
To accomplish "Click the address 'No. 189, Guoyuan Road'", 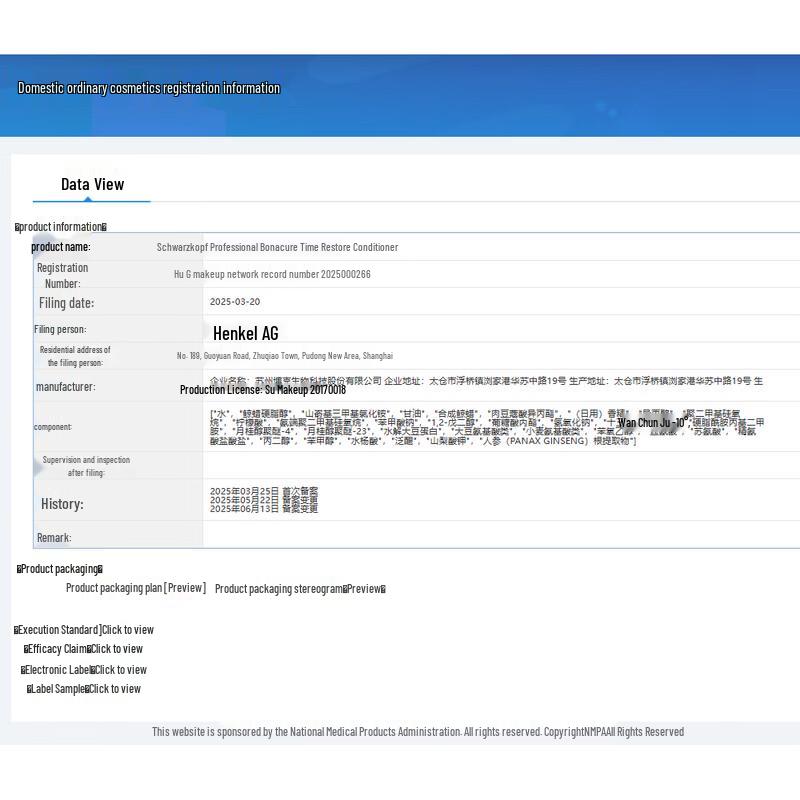I will click(285, 356).
